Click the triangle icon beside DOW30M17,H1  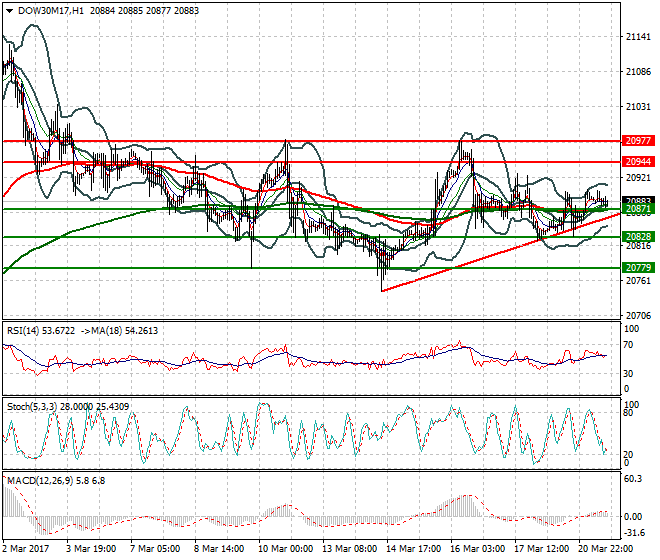[x=7, y=9]
